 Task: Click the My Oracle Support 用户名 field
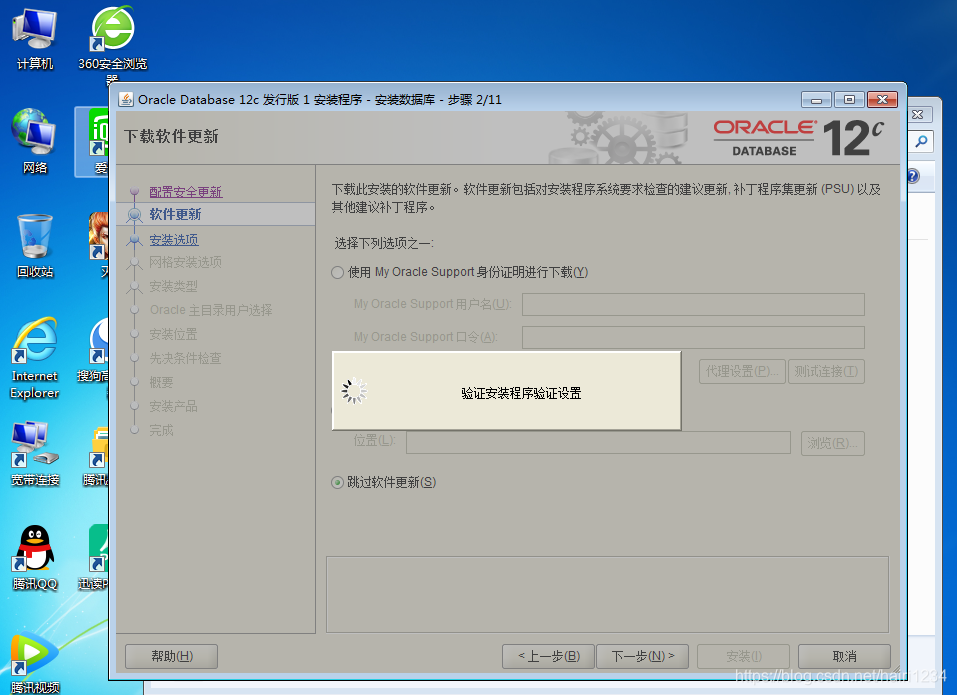693,304
